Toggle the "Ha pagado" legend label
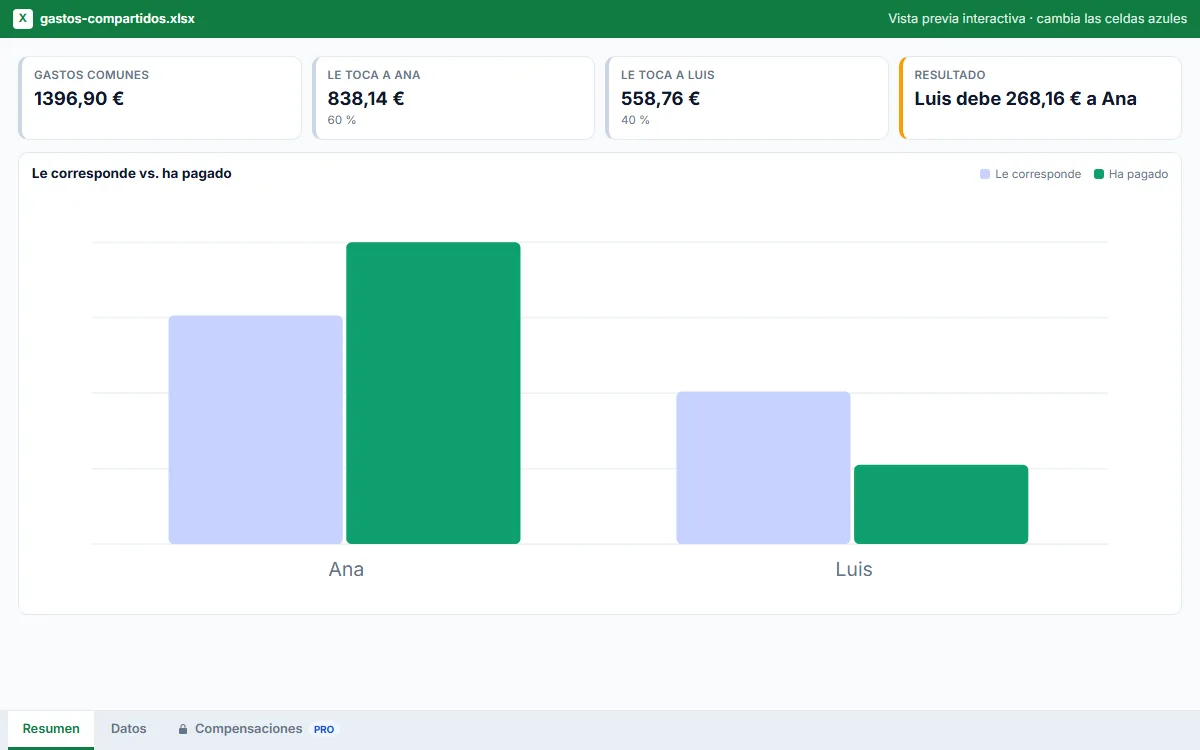This screenshot has width=1200, height=750. 1138,174
